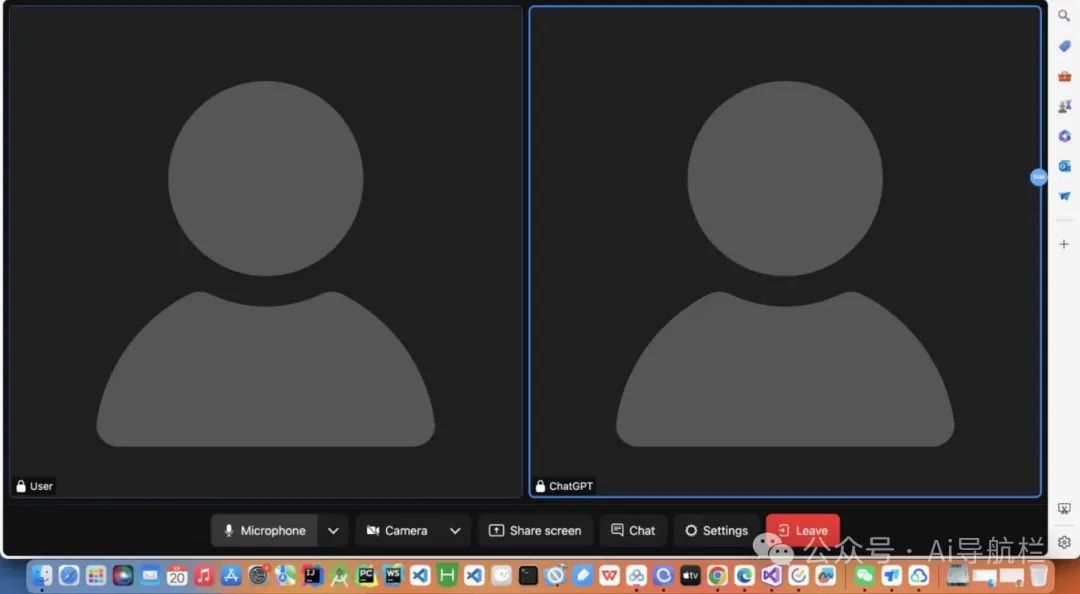Click the Share screen button
1080x594 pixels.
click(x=535, y=531)
